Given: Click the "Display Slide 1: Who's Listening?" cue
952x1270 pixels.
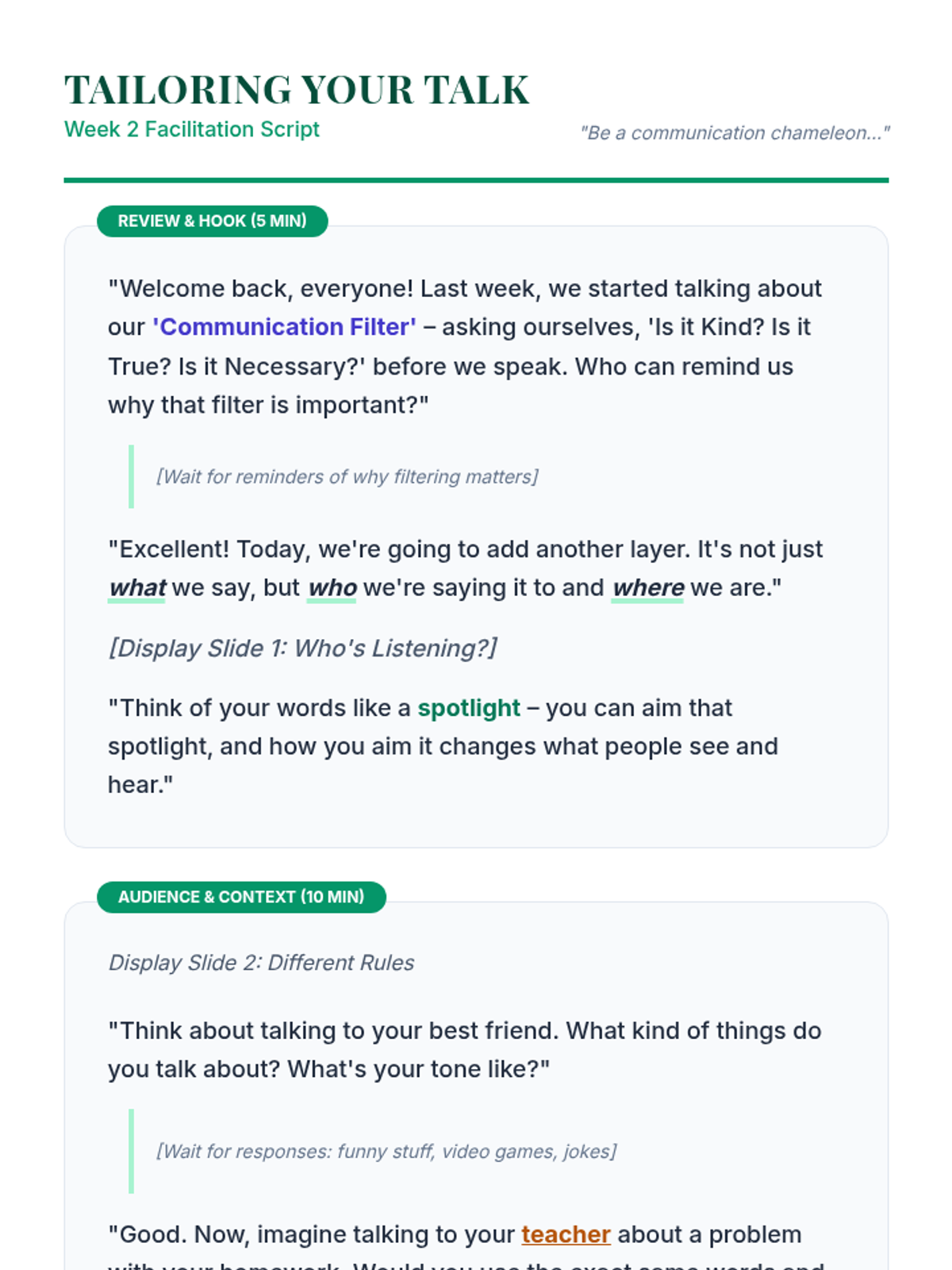Looking at the screenshot, I should [302, 648].
